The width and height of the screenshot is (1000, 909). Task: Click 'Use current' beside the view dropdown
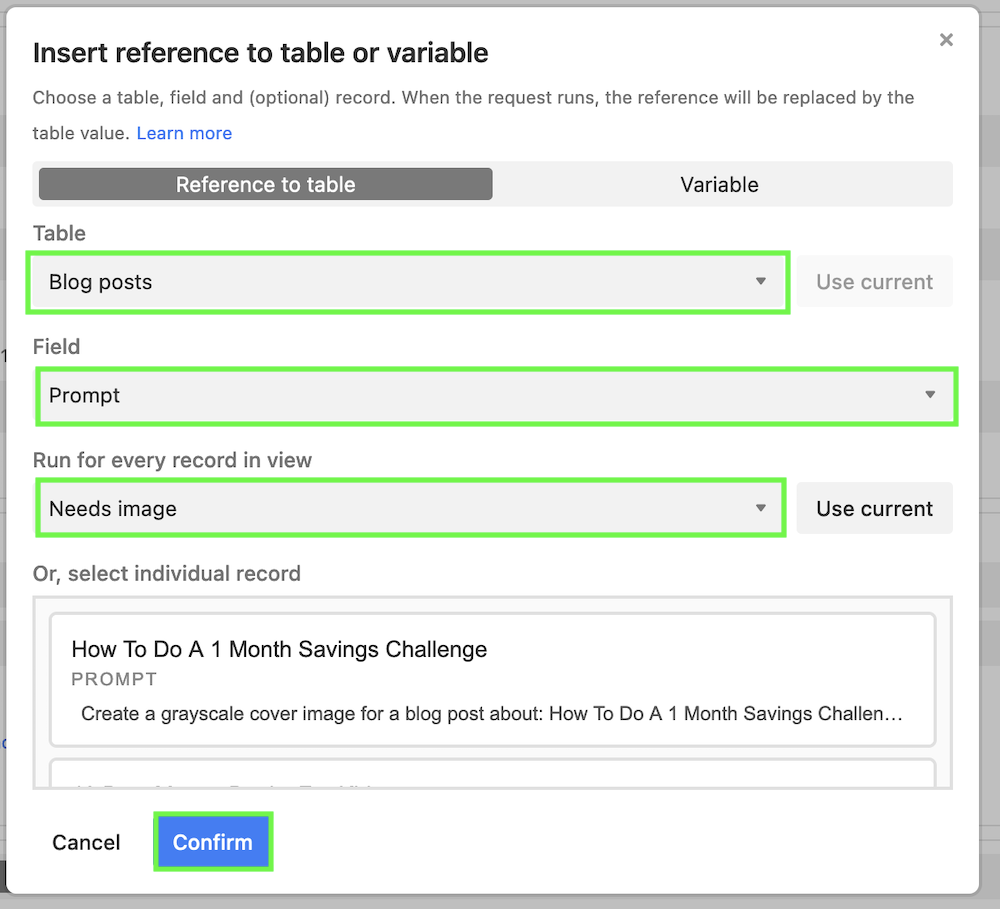point(874,508)
